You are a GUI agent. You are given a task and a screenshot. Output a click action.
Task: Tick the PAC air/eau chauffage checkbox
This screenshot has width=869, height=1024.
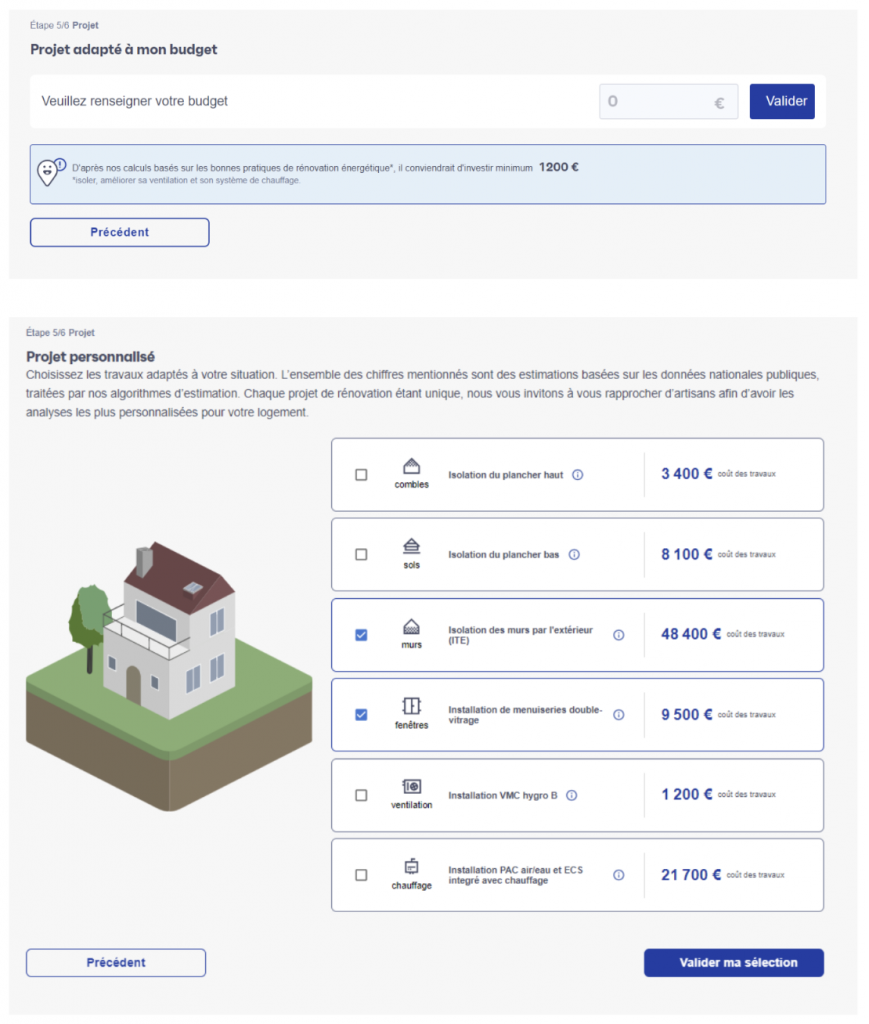pos(361,876)
